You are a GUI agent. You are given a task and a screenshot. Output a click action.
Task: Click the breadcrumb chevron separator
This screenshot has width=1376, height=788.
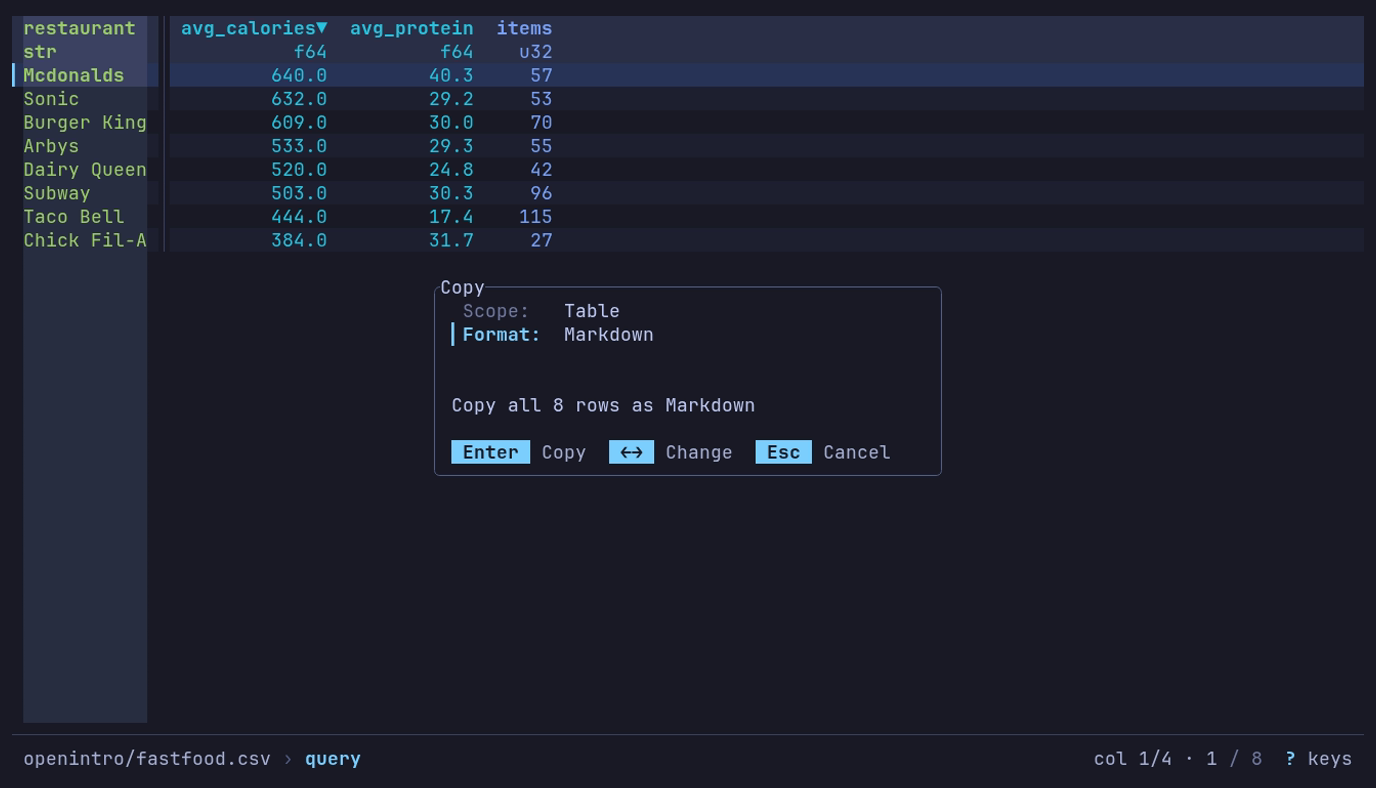pyautogui.click(x=288, y=759)
